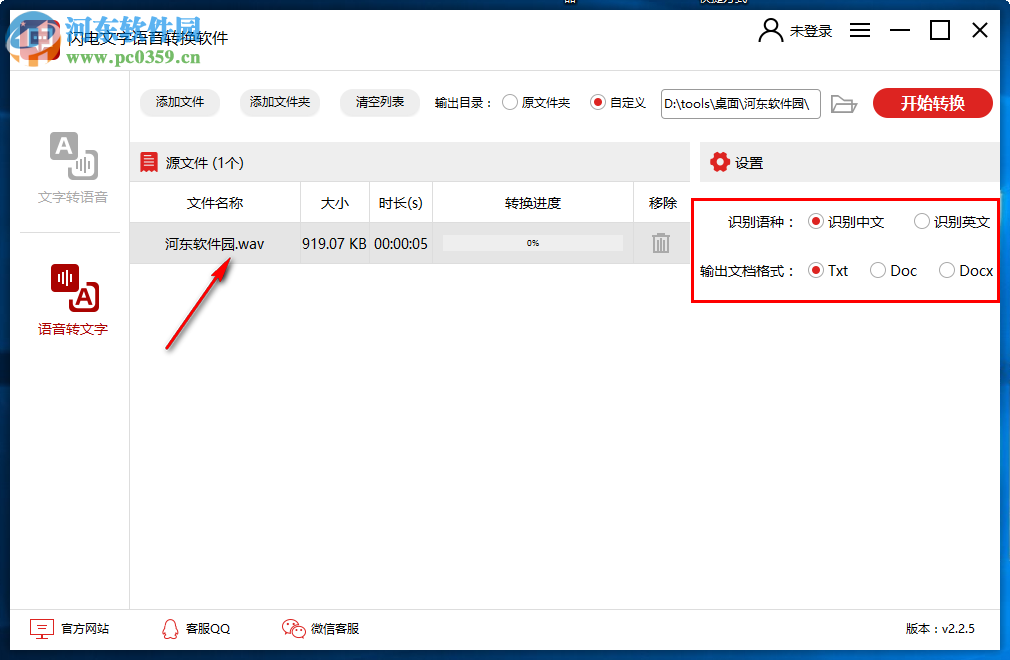This screenshot has width=1010, height=660.
Task: Open the folder browse icon next to output path
Action: click(x=843, y=103)
